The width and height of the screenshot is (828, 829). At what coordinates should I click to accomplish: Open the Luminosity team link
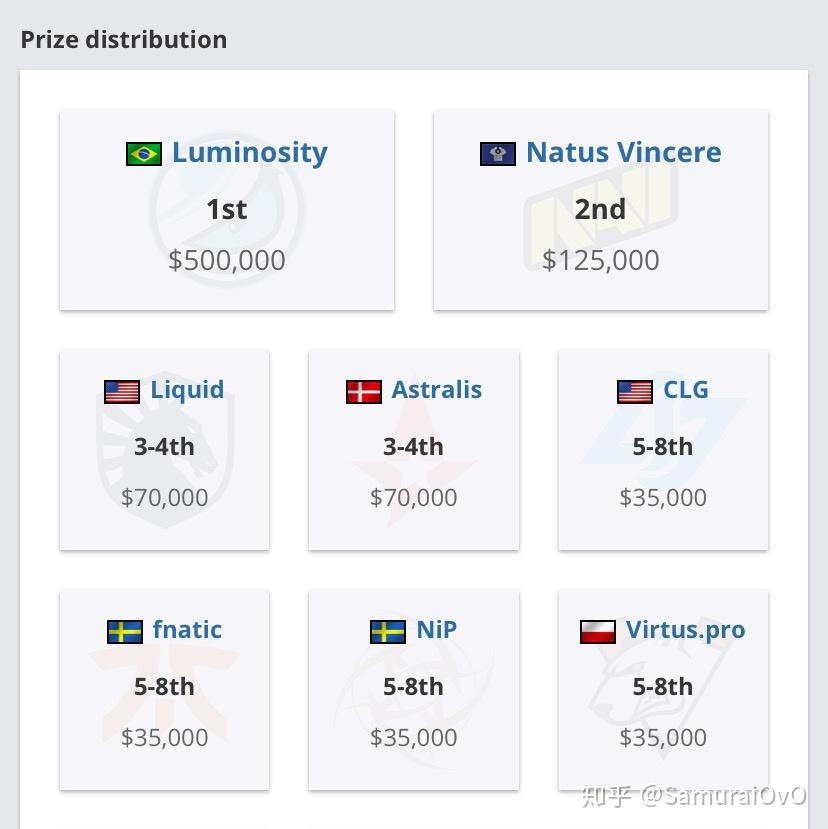tap(250, 152)
